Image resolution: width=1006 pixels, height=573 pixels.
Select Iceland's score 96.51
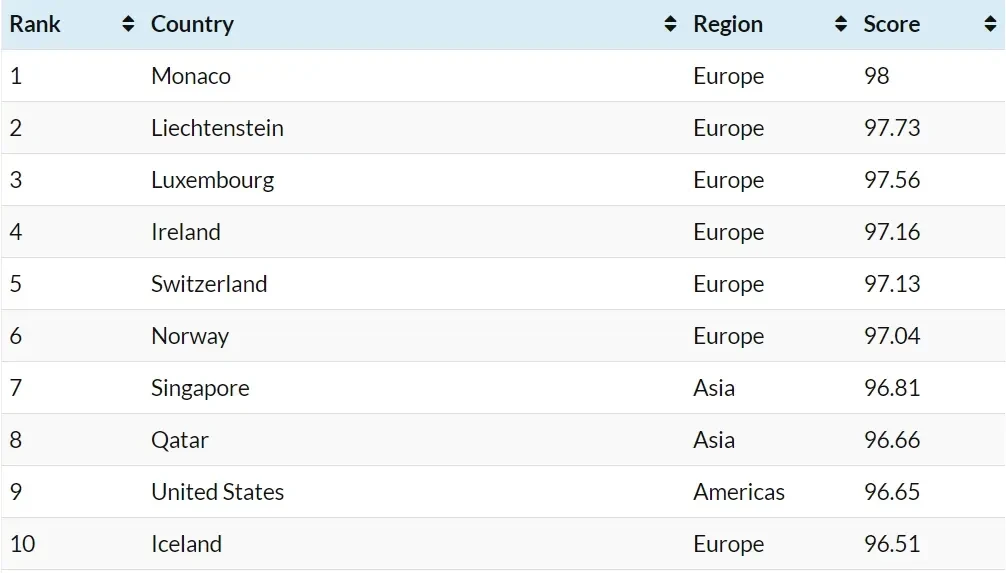tap(892, 543)
